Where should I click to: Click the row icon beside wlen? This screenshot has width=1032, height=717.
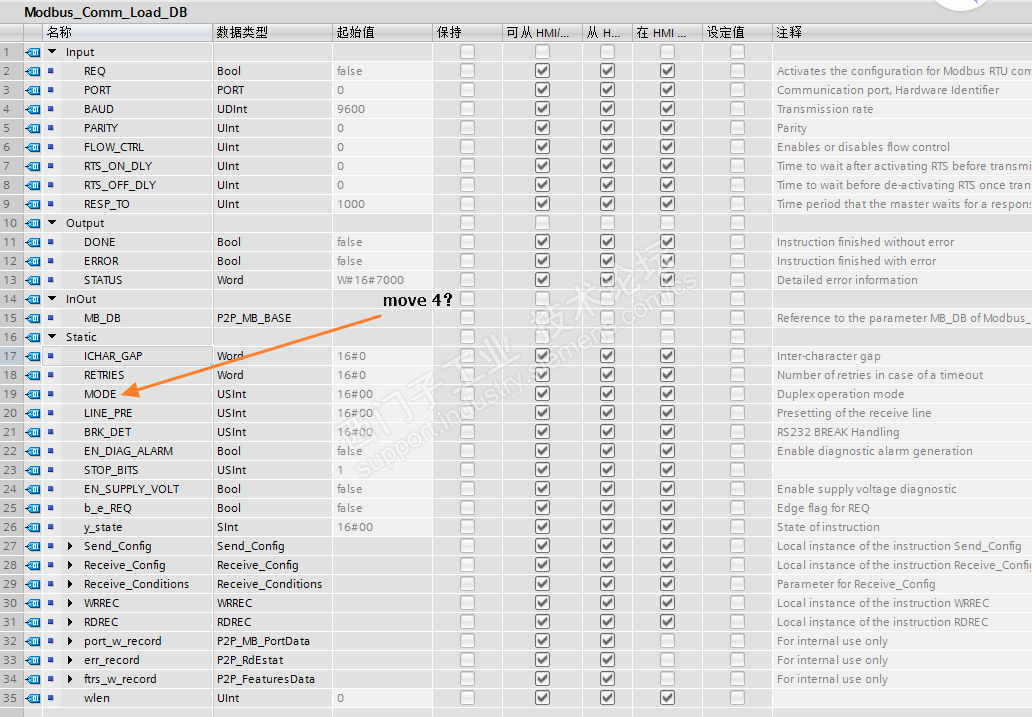point(33,699)
